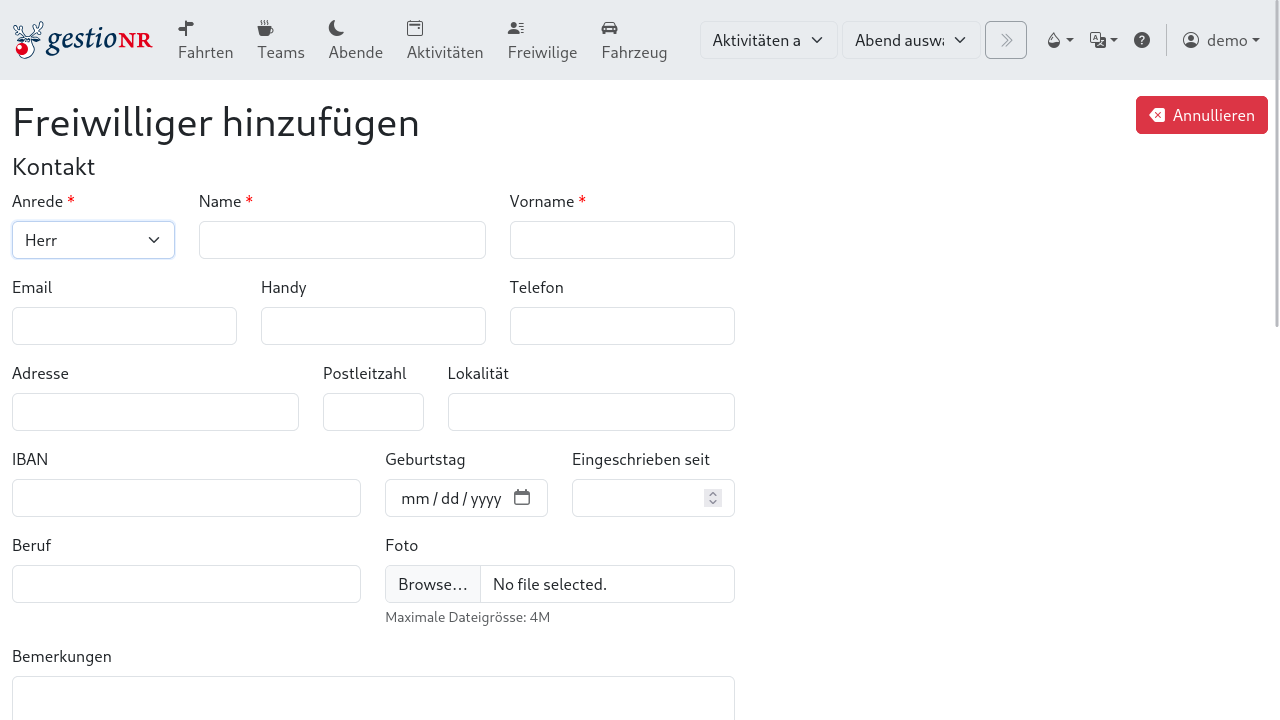
Task: Open the Abend auswählen combobox
Action: tap(910, 40)
